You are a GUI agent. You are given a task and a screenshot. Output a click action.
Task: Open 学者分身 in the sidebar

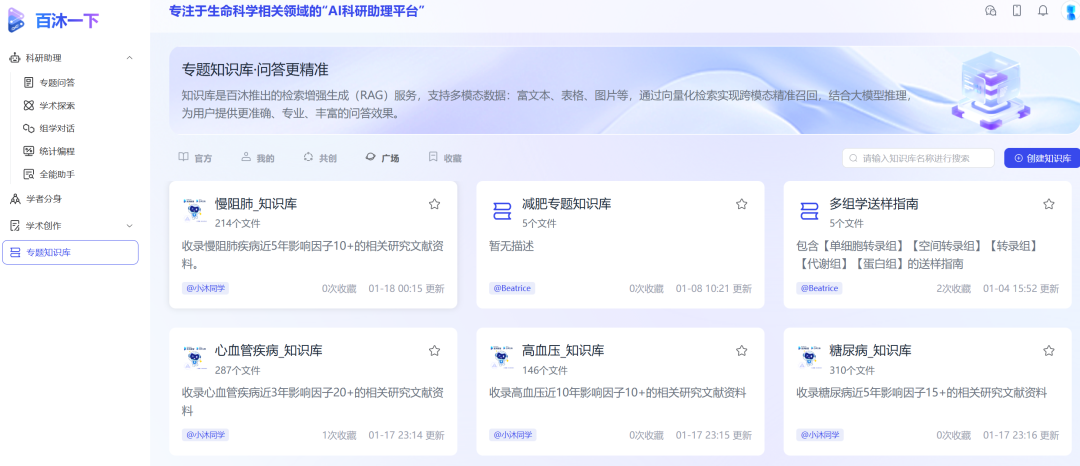[36, 199]
